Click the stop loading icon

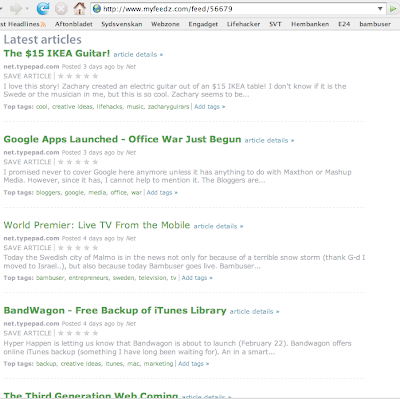(61, 9)
